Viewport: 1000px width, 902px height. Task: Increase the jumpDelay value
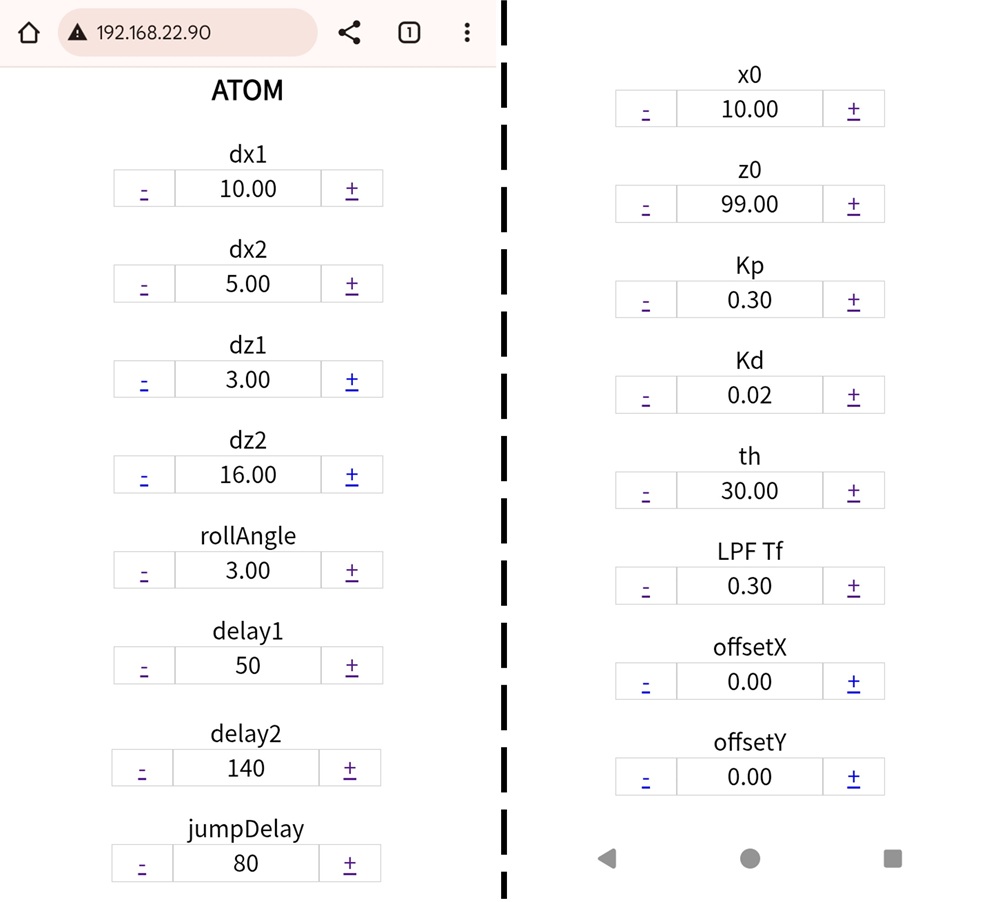(350, 864)
